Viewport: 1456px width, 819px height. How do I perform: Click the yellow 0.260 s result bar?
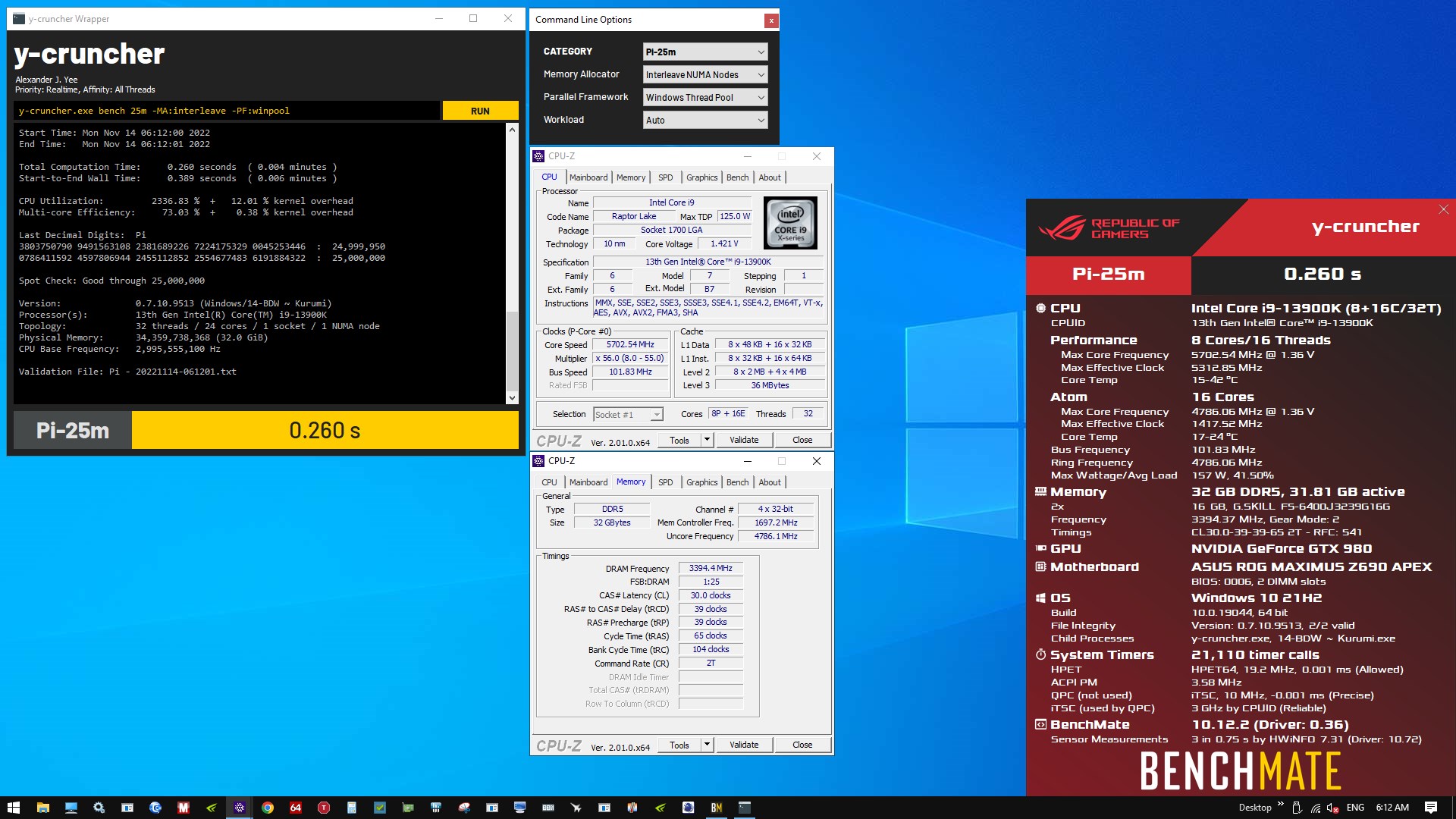pyautogui.click(x=325, y=430)
